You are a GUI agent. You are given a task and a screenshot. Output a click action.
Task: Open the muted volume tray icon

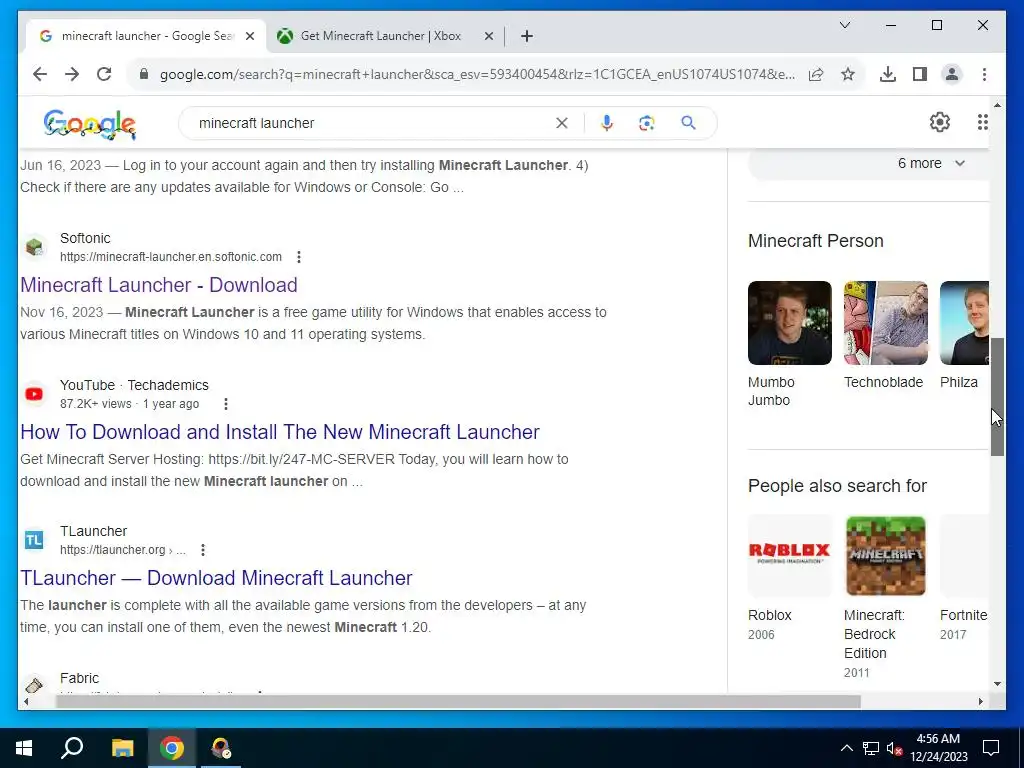(895, 748)
